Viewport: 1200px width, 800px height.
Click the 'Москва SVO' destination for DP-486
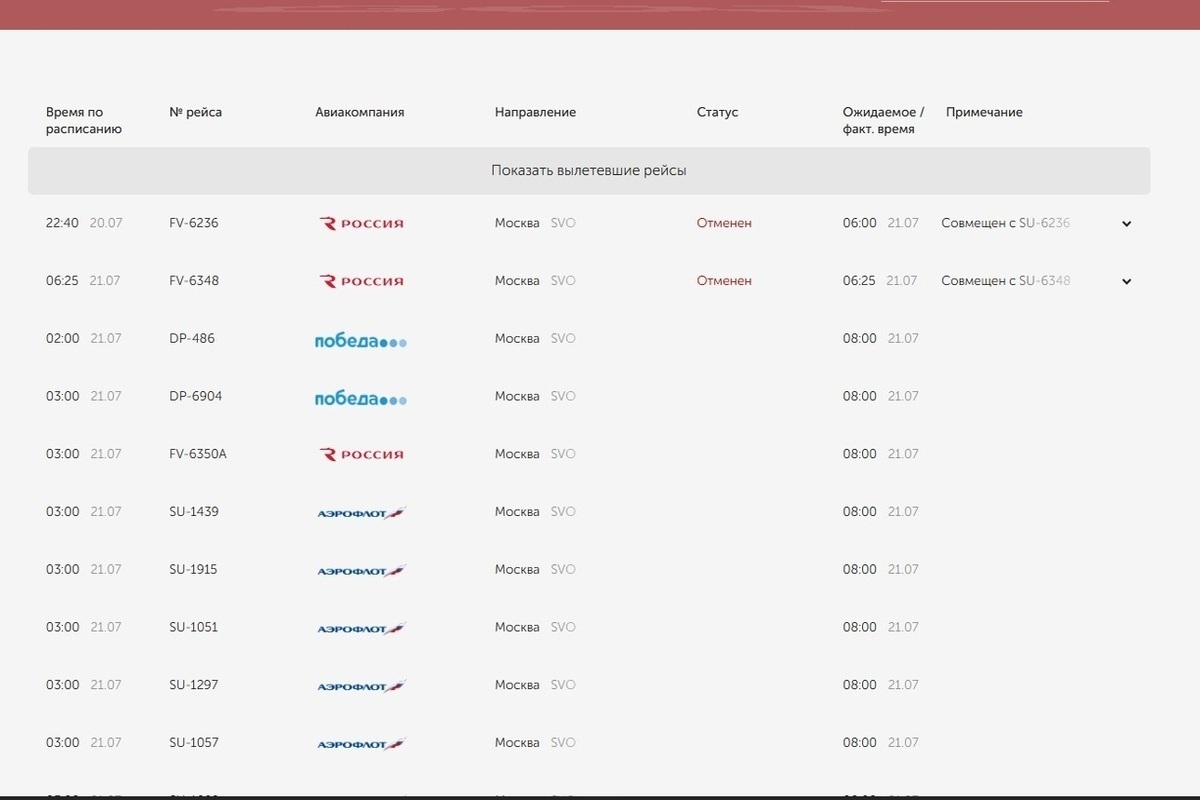(x=535, y=339)
